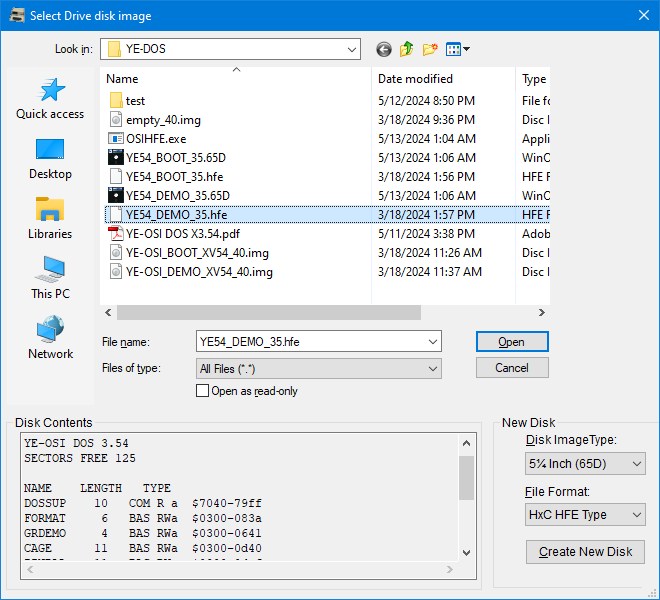Click YE-OSI DOS 3.54 header line

[x=76, y=443]
